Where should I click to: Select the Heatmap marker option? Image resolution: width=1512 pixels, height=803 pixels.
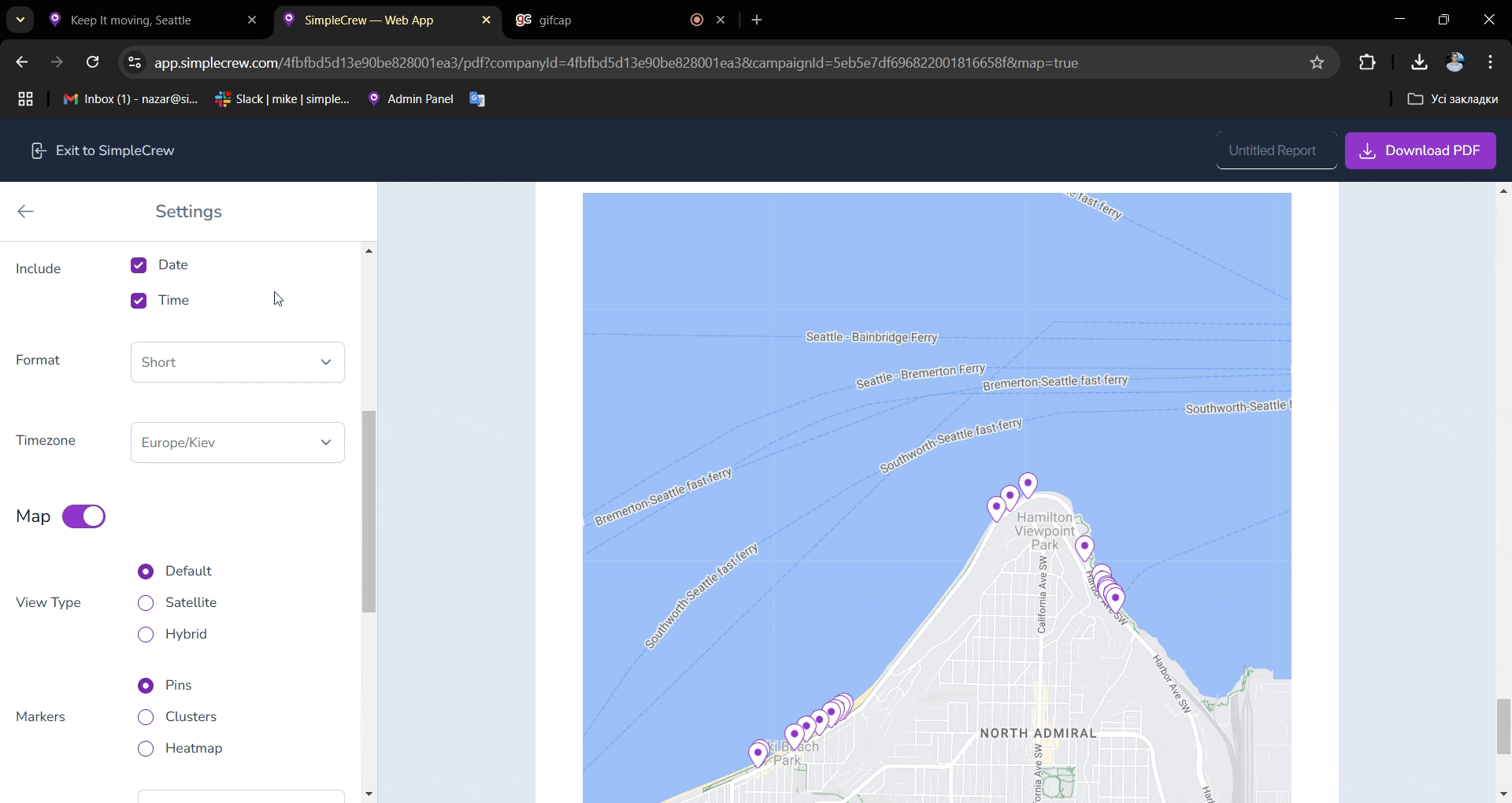tap(146, 749)
